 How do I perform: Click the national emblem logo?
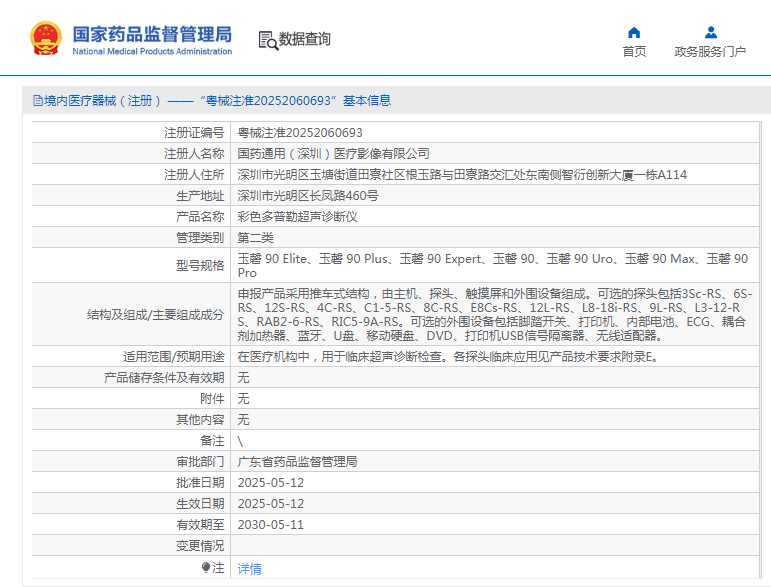[x=46, y=38]
